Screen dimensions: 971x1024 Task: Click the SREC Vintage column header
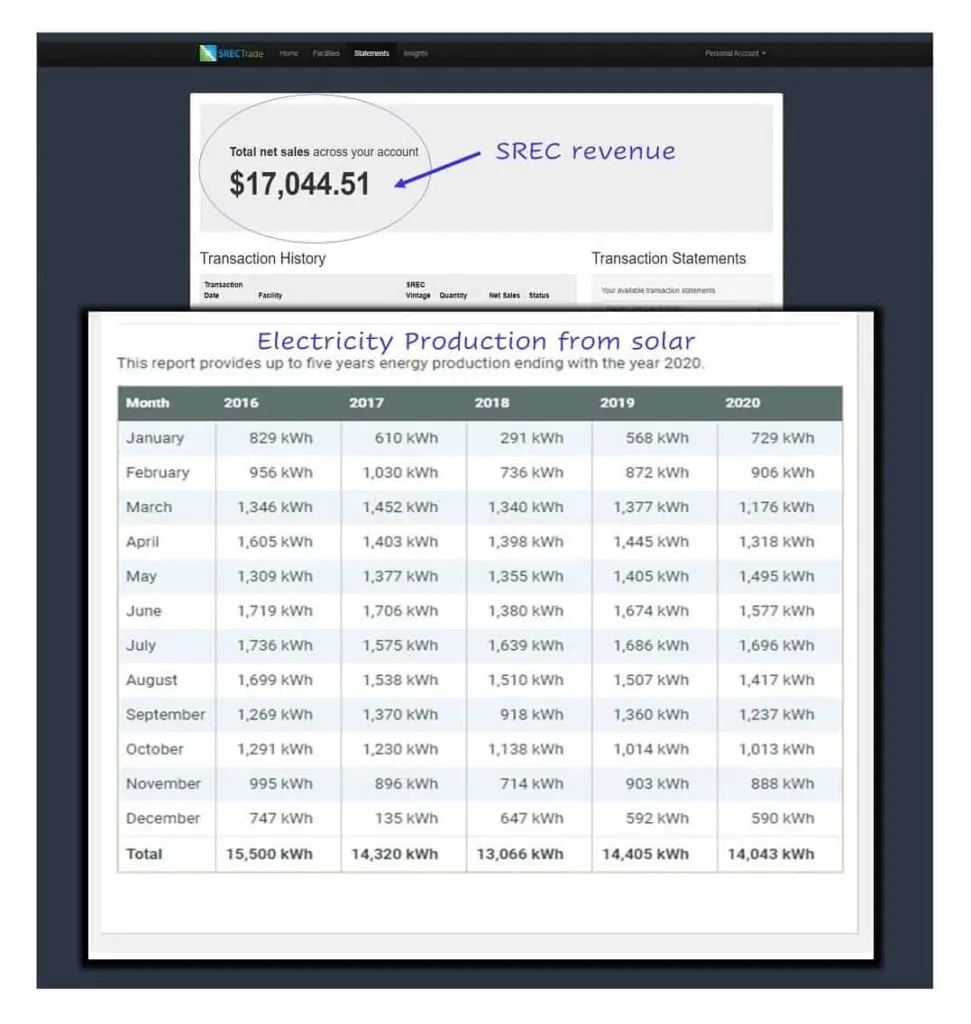(417, 290)
